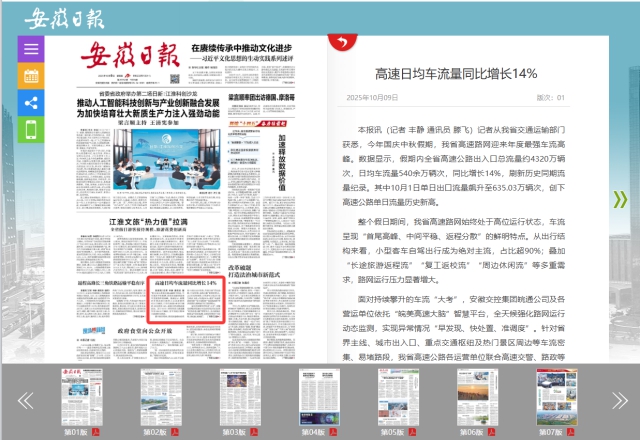Open the green mobile version icon
The image size is (640, 440).
pyautogui.click(x=31, y=130)
